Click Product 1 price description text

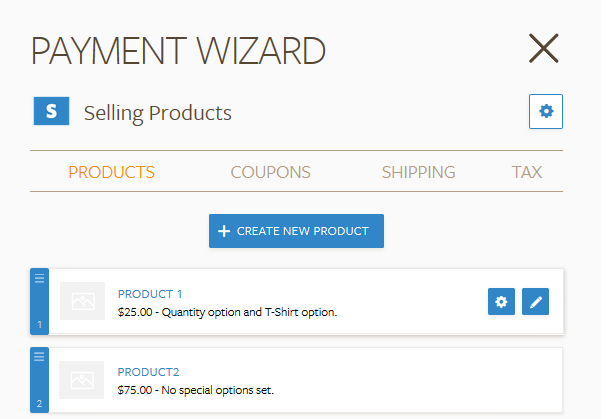coord(227,312)
